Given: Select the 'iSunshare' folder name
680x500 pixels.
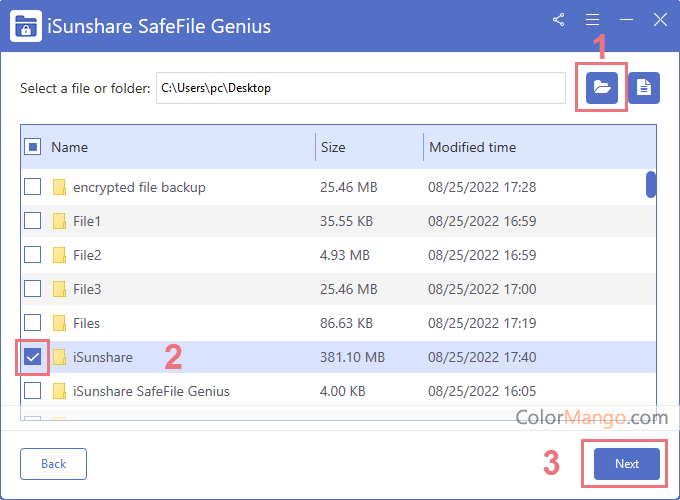Looking at the screenshot, I should coord(103,357).
